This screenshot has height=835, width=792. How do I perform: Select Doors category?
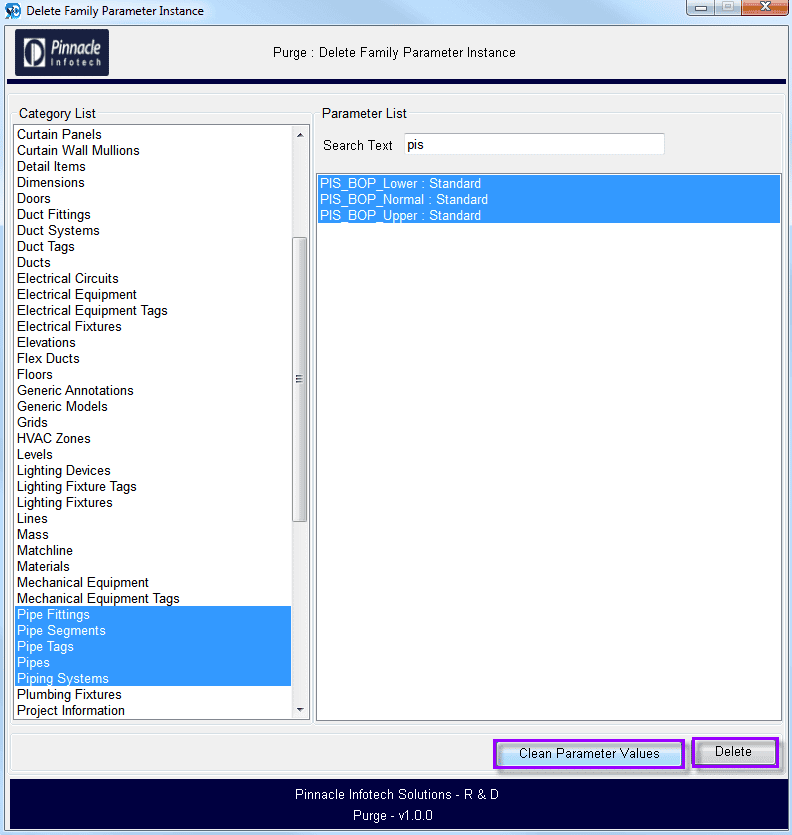click(153, 198)
